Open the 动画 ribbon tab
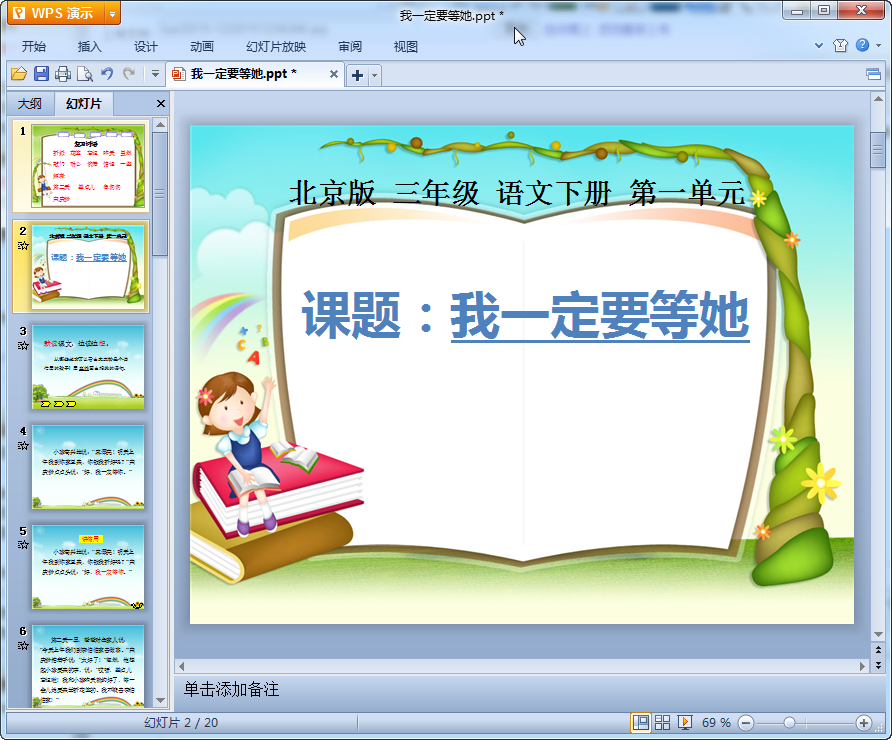This screenshot has height=740, width=892. pos(202,47)
